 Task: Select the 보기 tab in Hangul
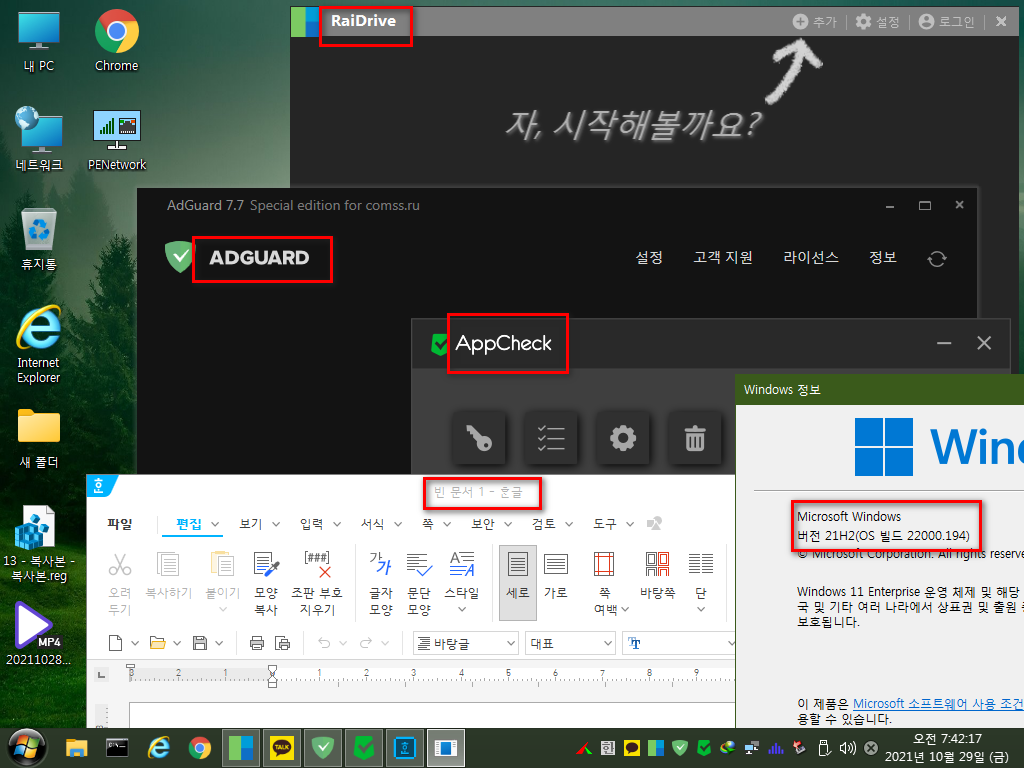(x=250, y=524)
